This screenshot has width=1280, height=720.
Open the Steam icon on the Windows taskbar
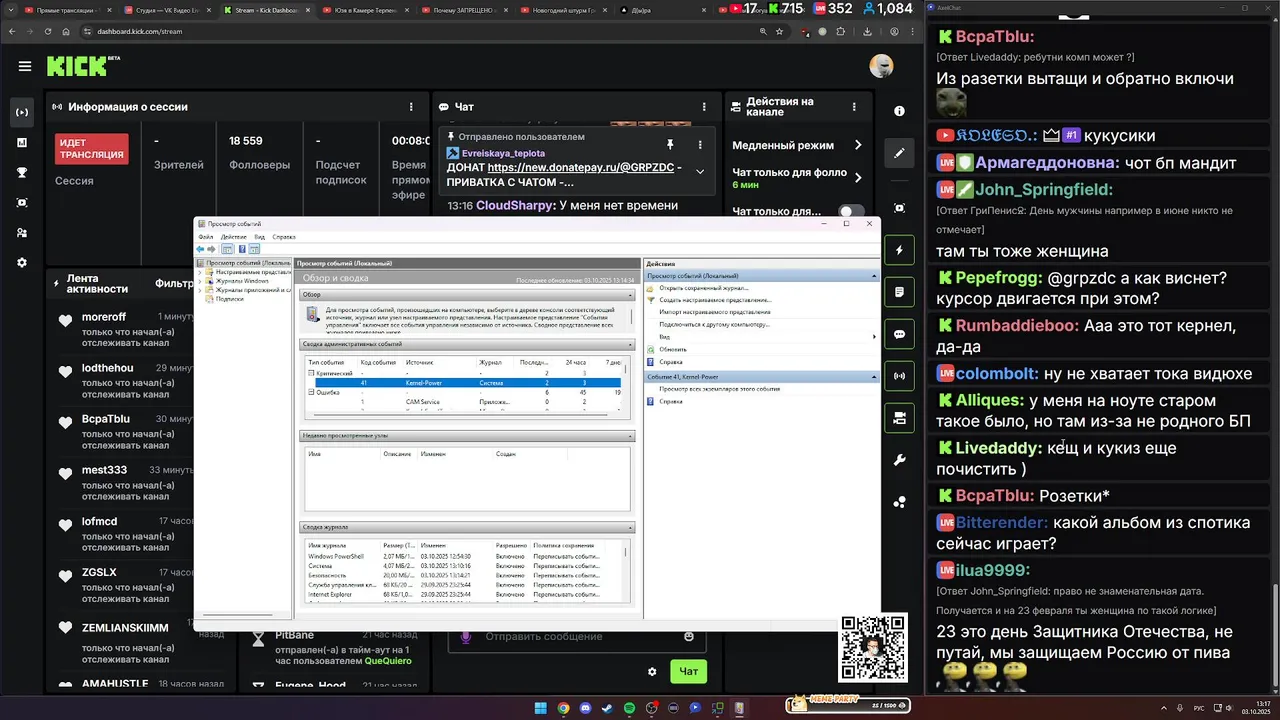tap(607, 708)
